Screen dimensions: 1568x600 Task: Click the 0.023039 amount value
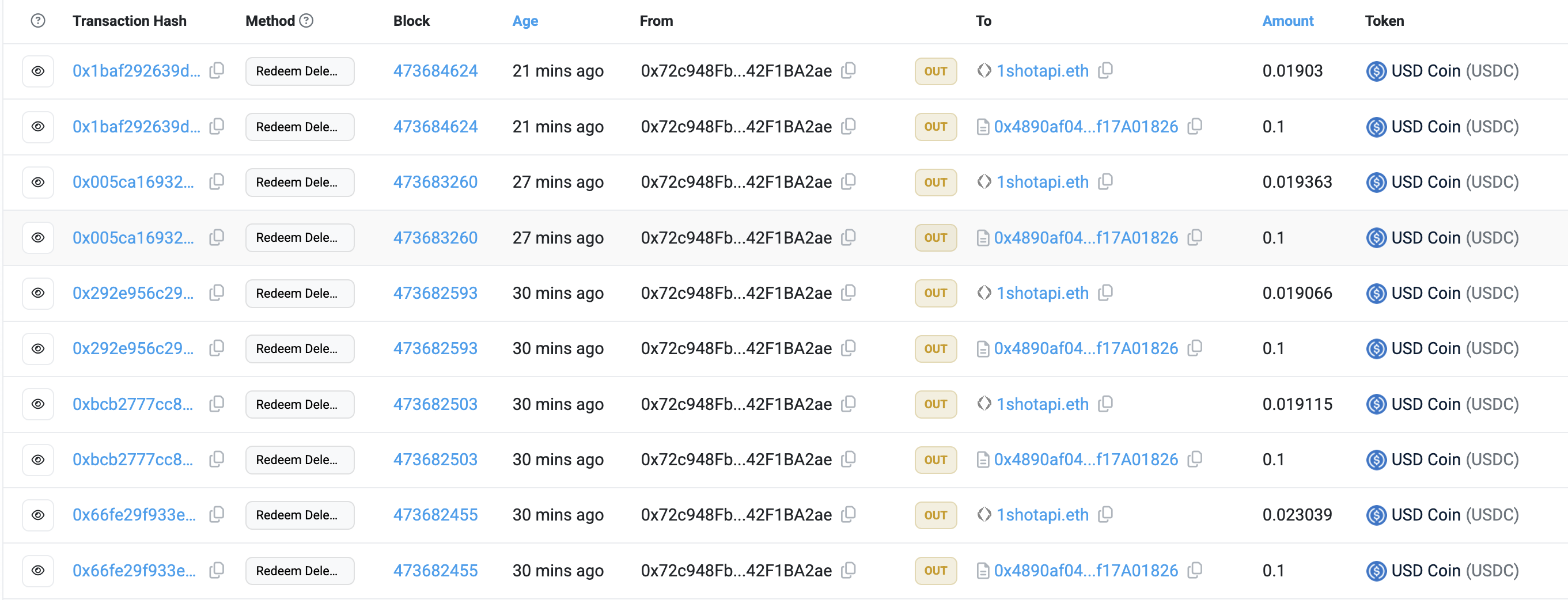[1297, 515]
